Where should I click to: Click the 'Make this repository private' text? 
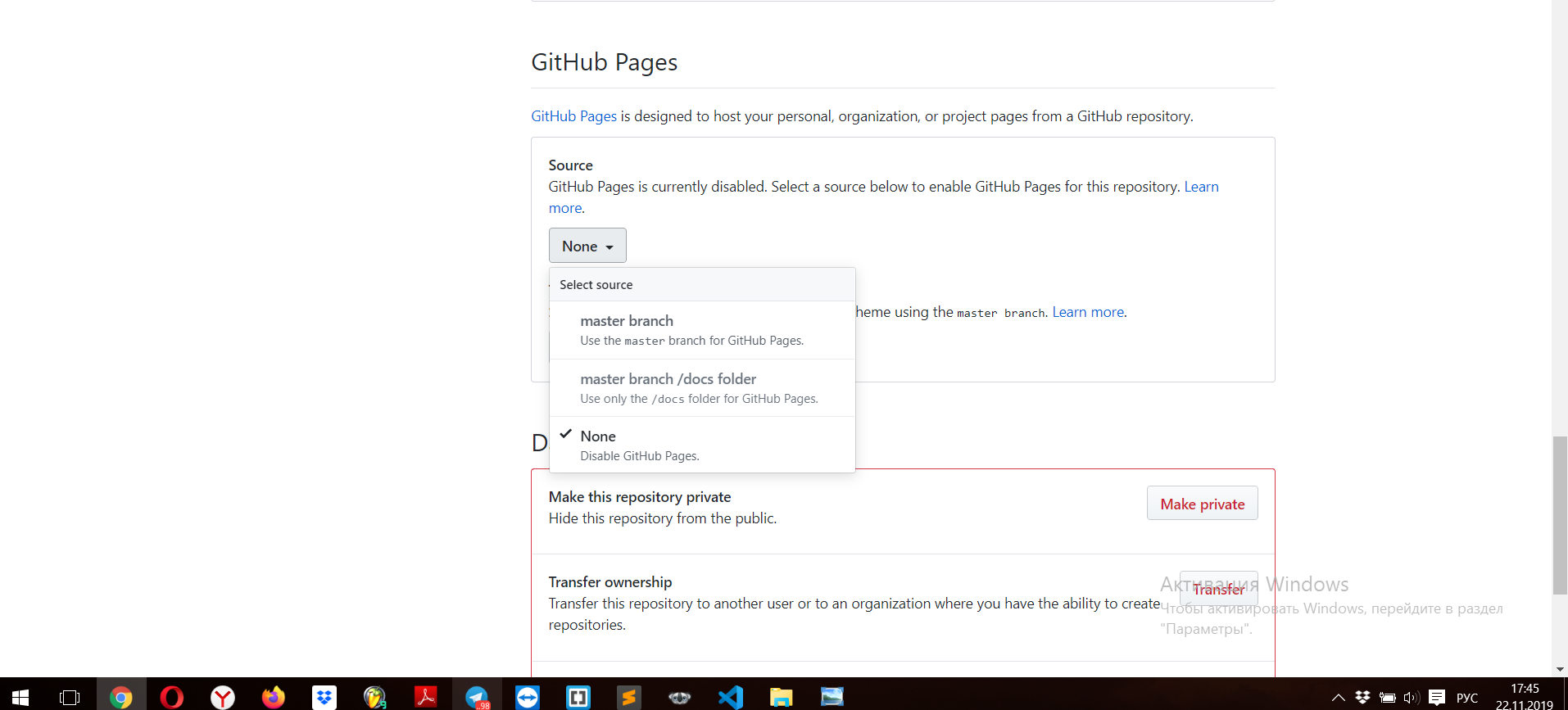point(640,497)
